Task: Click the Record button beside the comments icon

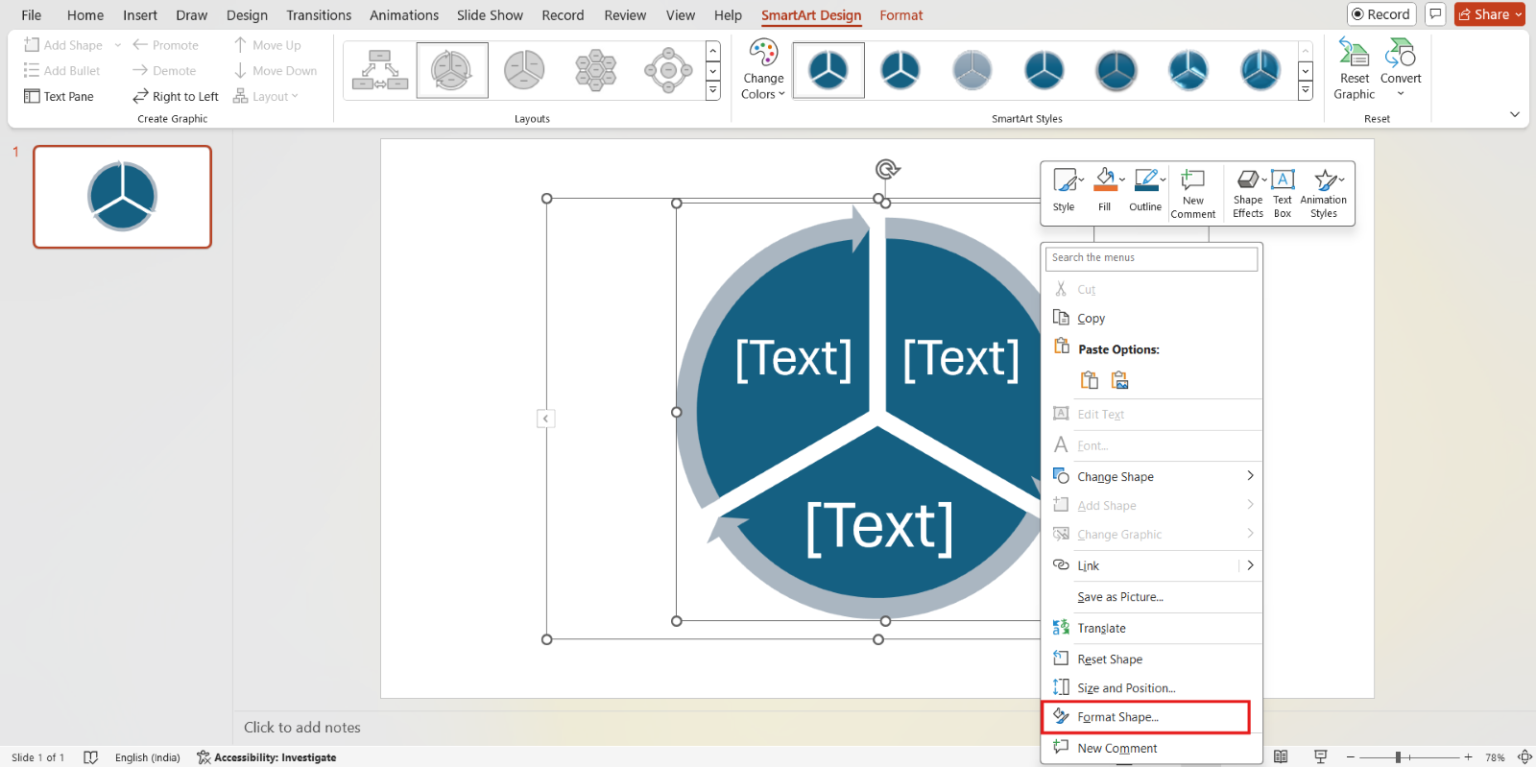Action: pyautogui.click(x=1380, y=15)
